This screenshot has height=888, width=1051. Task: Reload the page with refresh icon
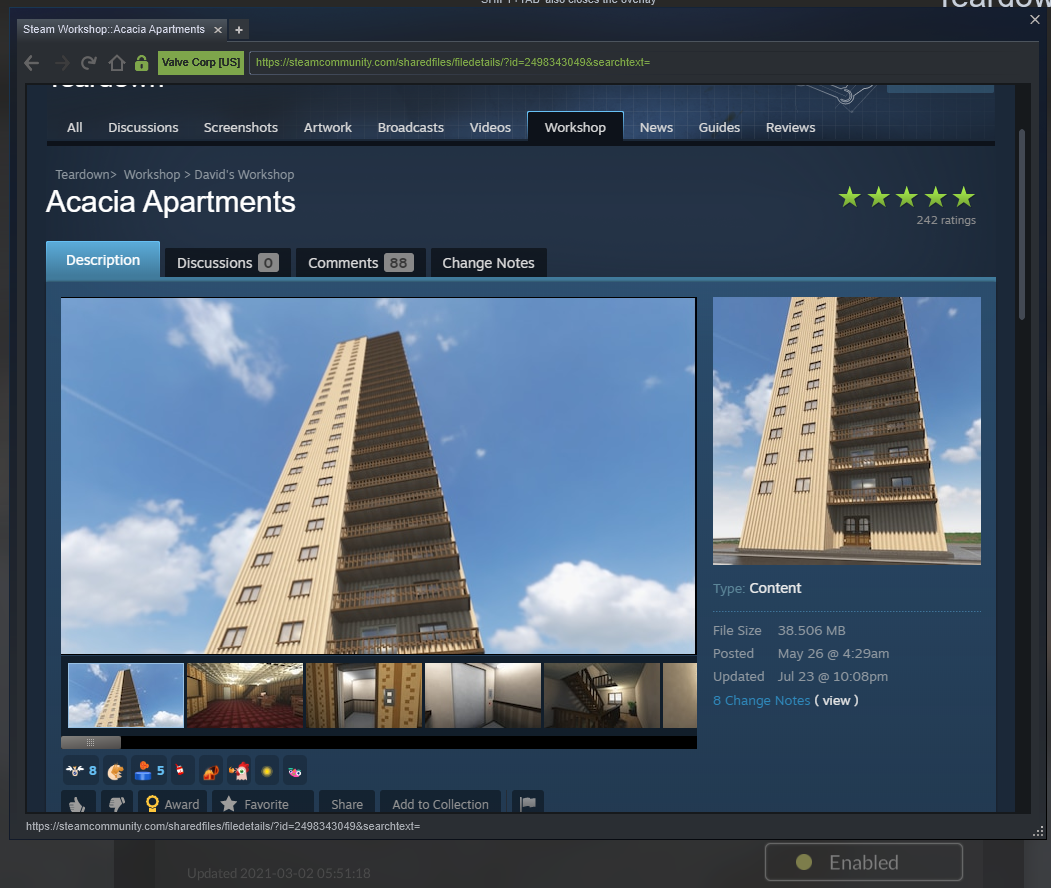pos(88,63)
